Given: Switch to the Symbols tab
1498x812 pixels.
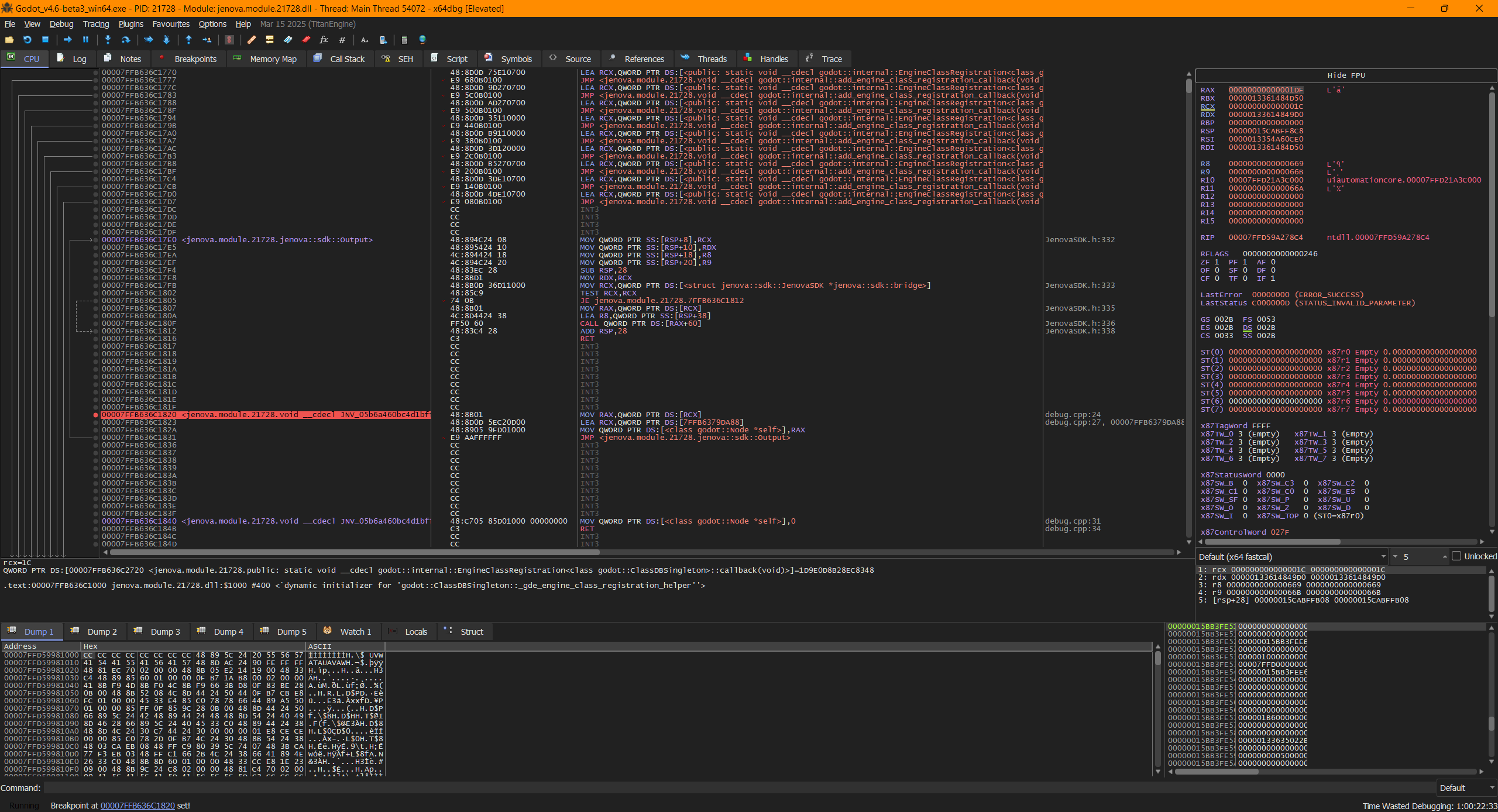Looking at the screenshot, I should coord(509,59).
